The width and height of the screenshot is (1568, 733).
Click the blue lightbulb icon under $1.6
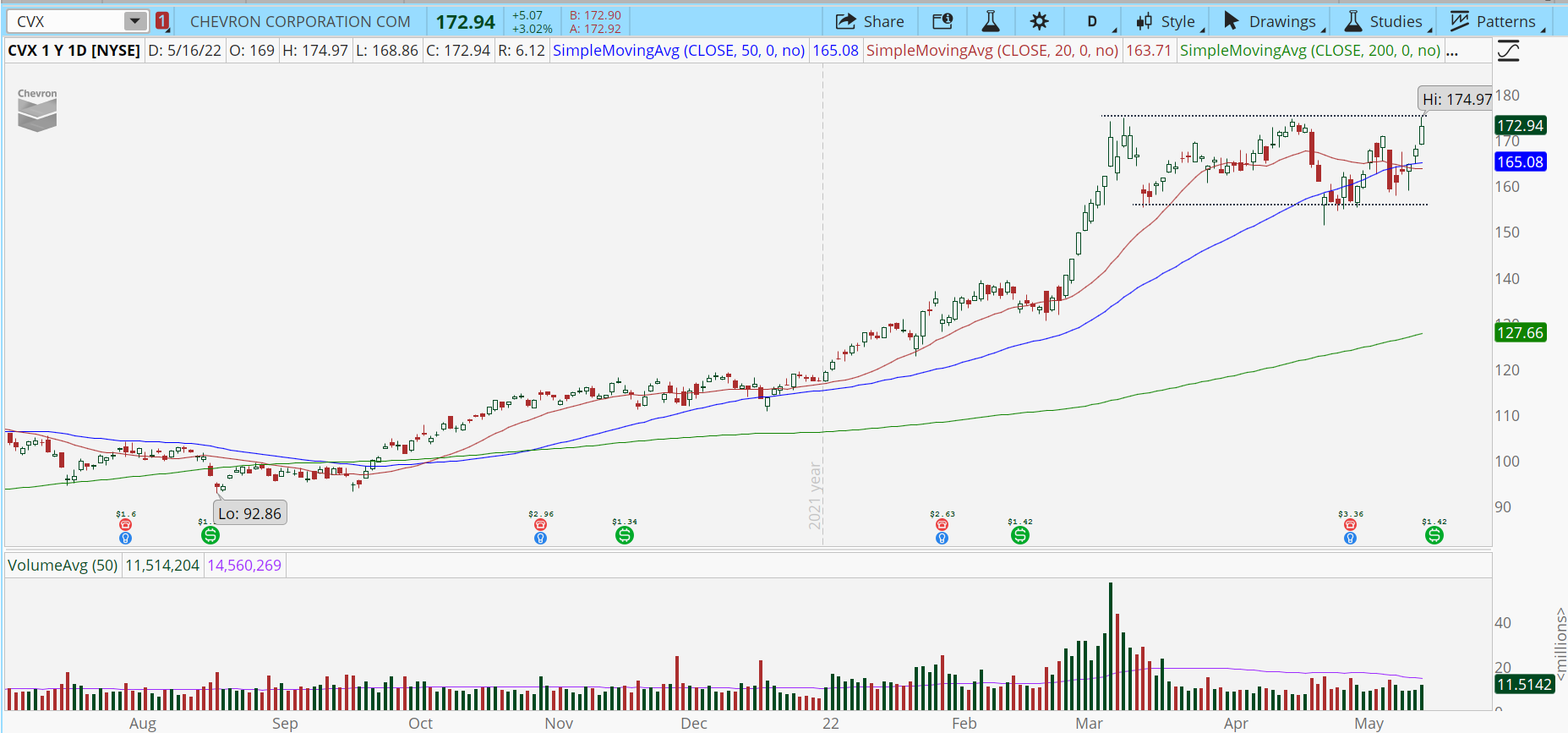tap(125, 538)
